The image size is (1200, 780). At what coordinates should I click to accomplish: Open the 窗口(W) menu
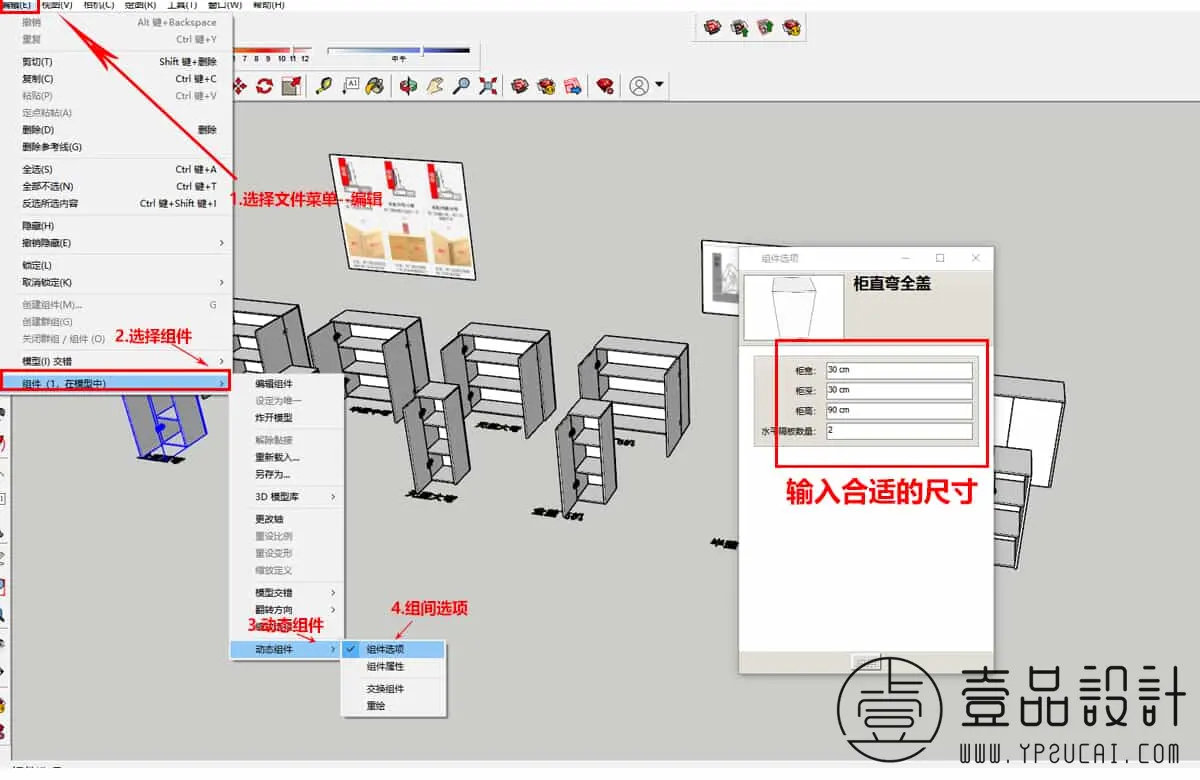[225, 5]
